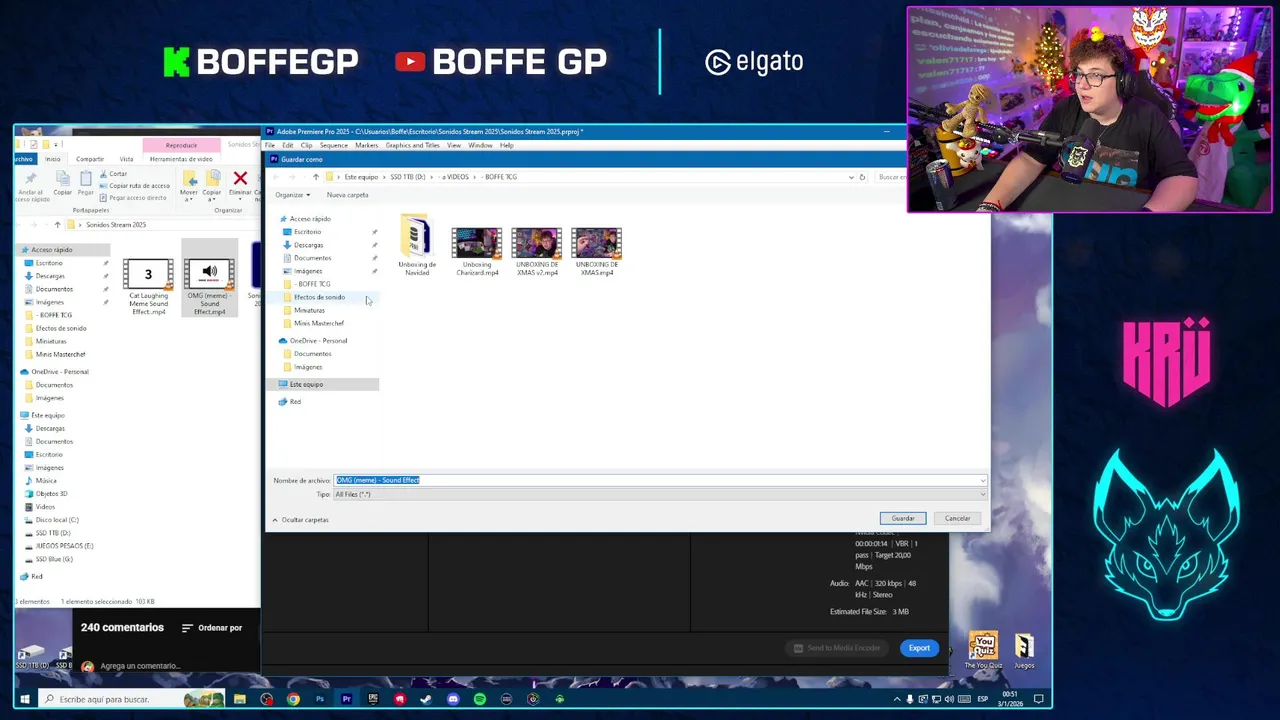This screenshot has height=720, width=1280.
Task: Open the Organizar dropdown in save dialog
Action: pos(292,195)
